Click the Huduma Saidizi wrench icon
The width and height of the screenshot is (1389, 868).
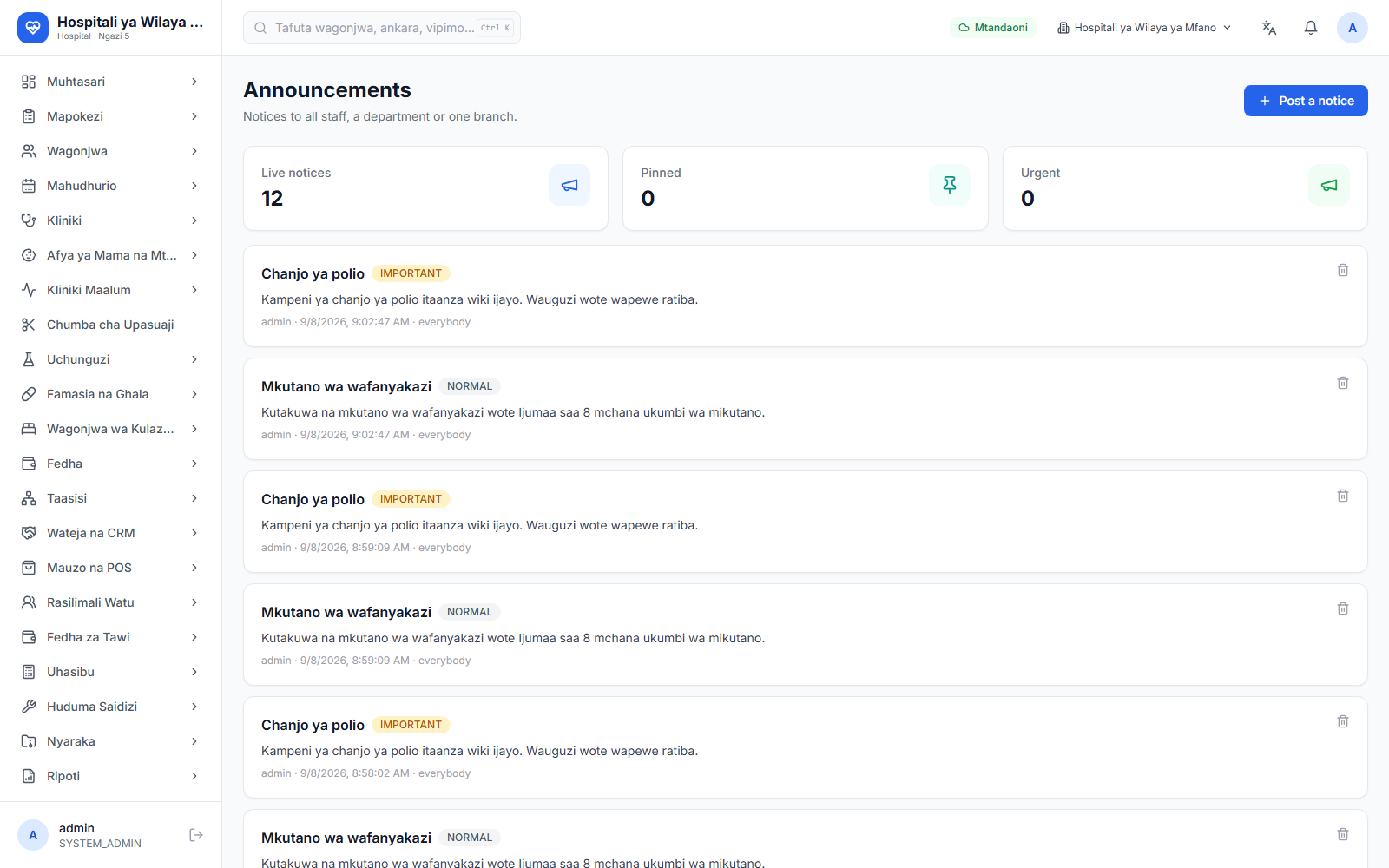tap(29, 707)
